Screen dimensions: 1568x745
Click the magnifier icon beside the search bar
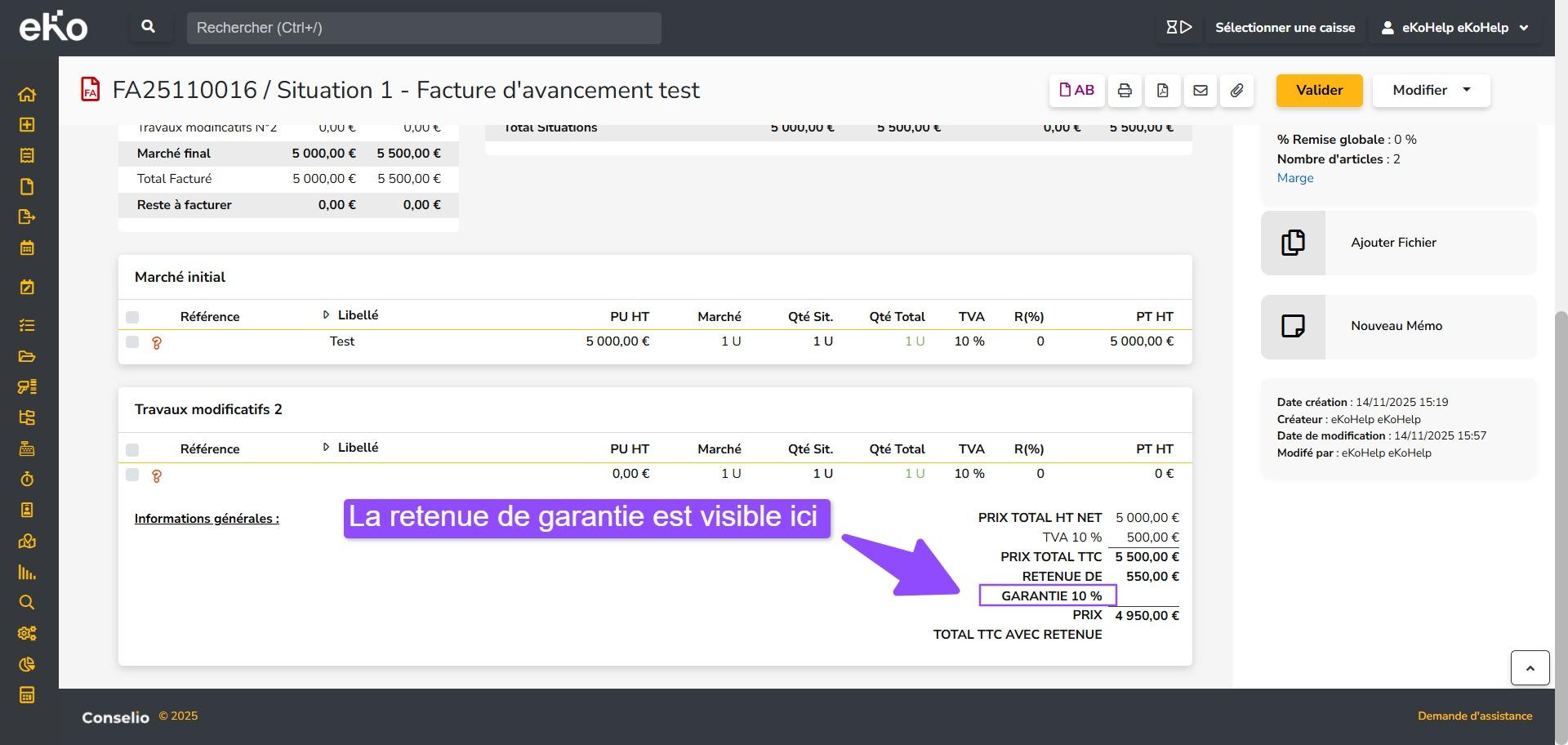[x=149, y=27]
